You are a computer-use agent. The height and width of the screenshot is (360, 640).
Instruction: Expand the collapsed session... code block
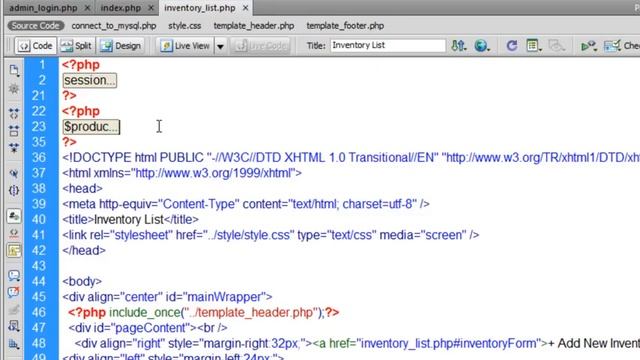(90, 80)
